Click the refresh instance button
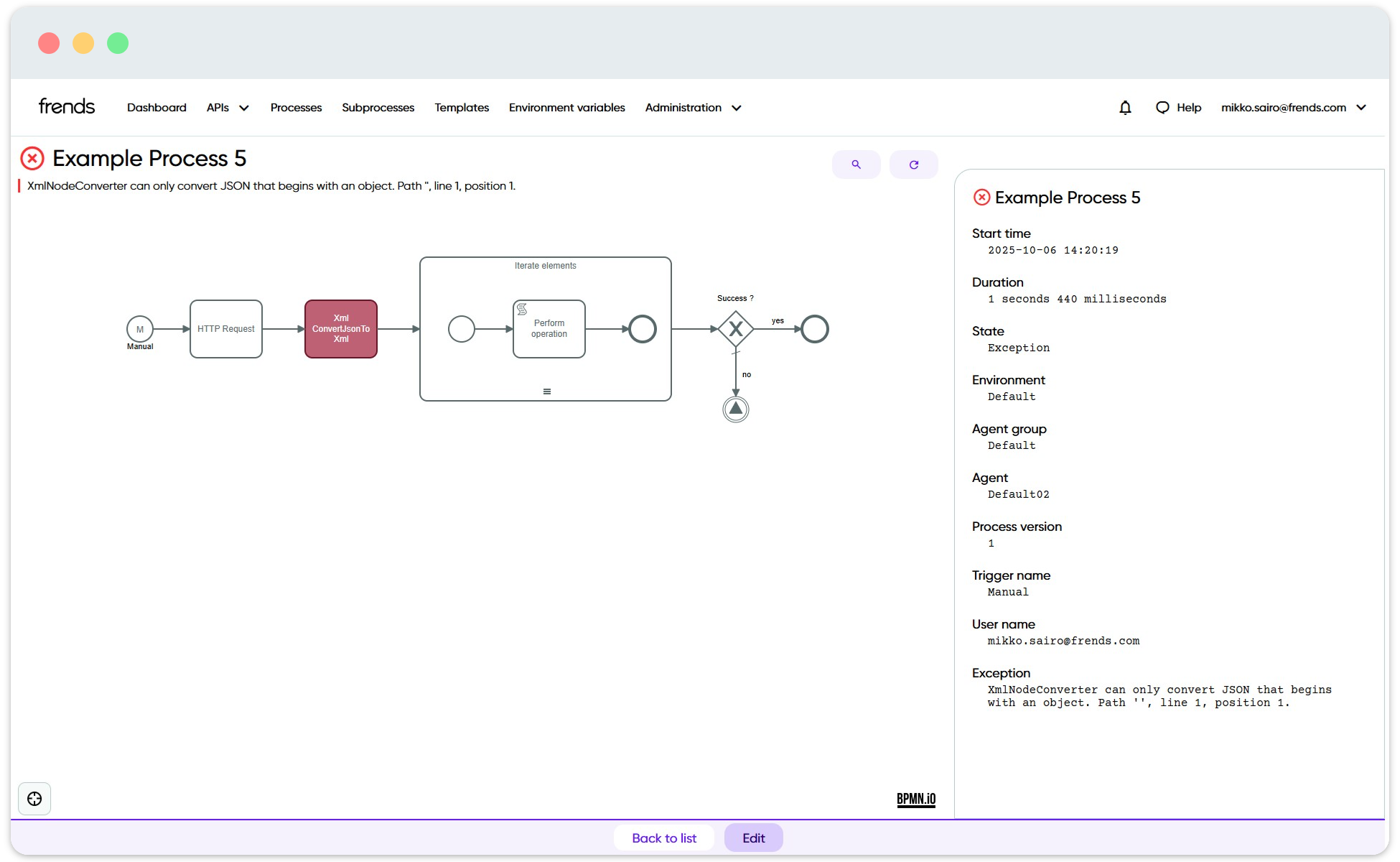 coord(913,164)
